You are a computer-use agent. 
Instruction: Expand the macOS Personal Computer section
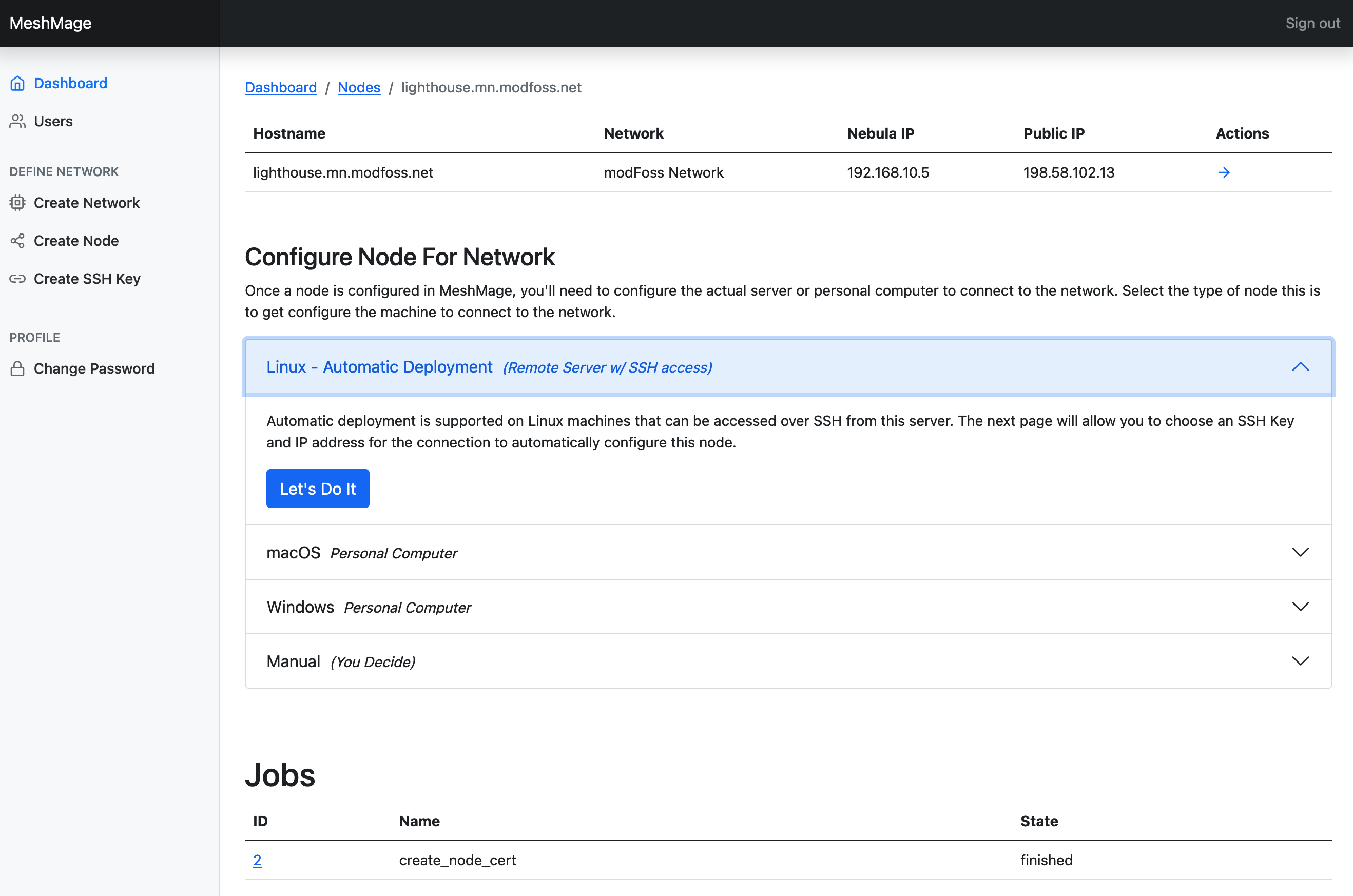tap(1300, 553)
